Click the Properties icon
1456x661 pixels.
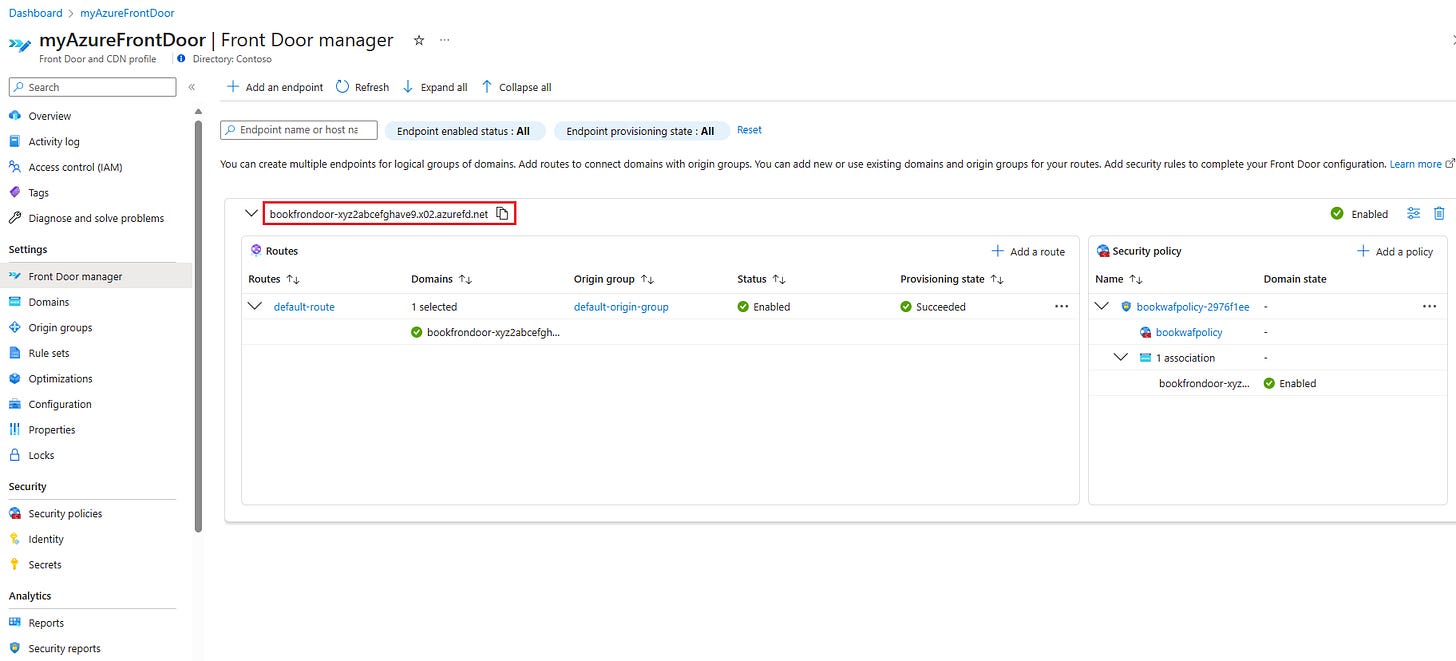coord(15,430)
